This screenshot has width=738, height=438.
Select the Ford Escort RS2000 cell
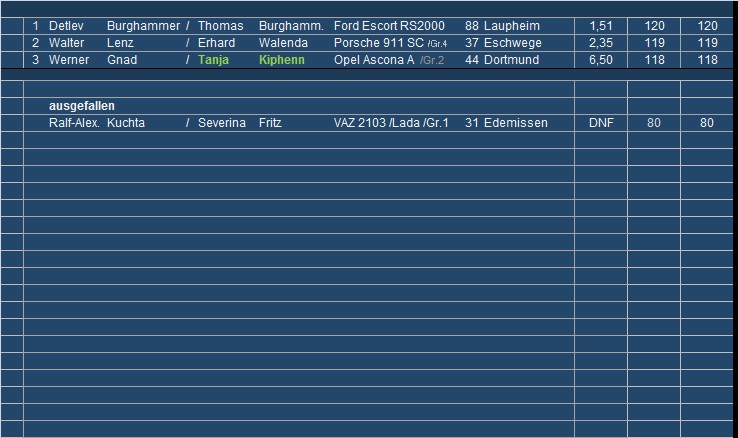[x=389, y=26]
